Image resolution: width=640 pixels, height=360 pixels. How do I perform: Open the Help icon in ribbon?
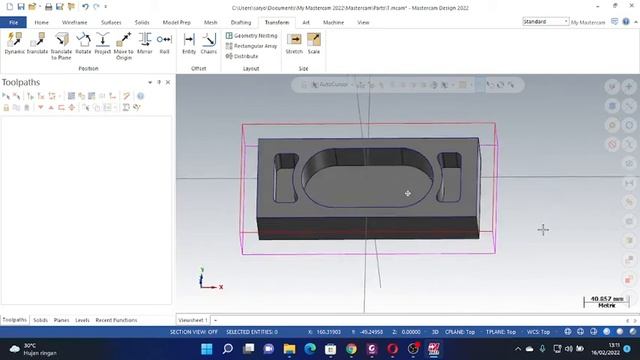pos(626,22)
